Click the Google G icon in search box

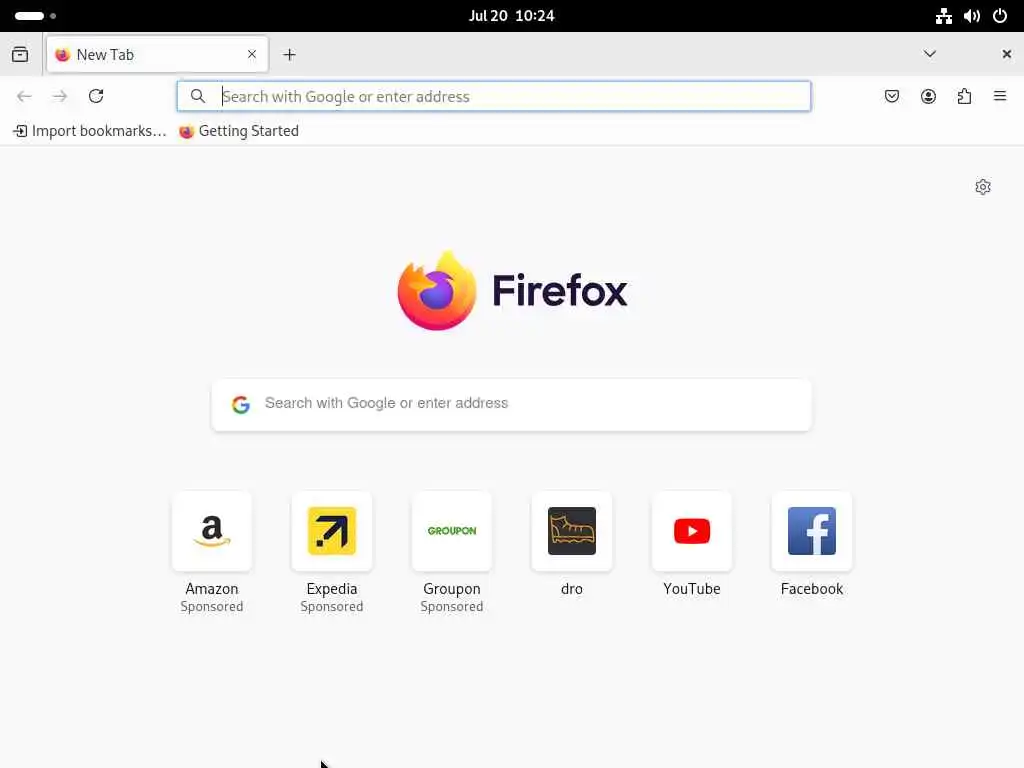241,404
